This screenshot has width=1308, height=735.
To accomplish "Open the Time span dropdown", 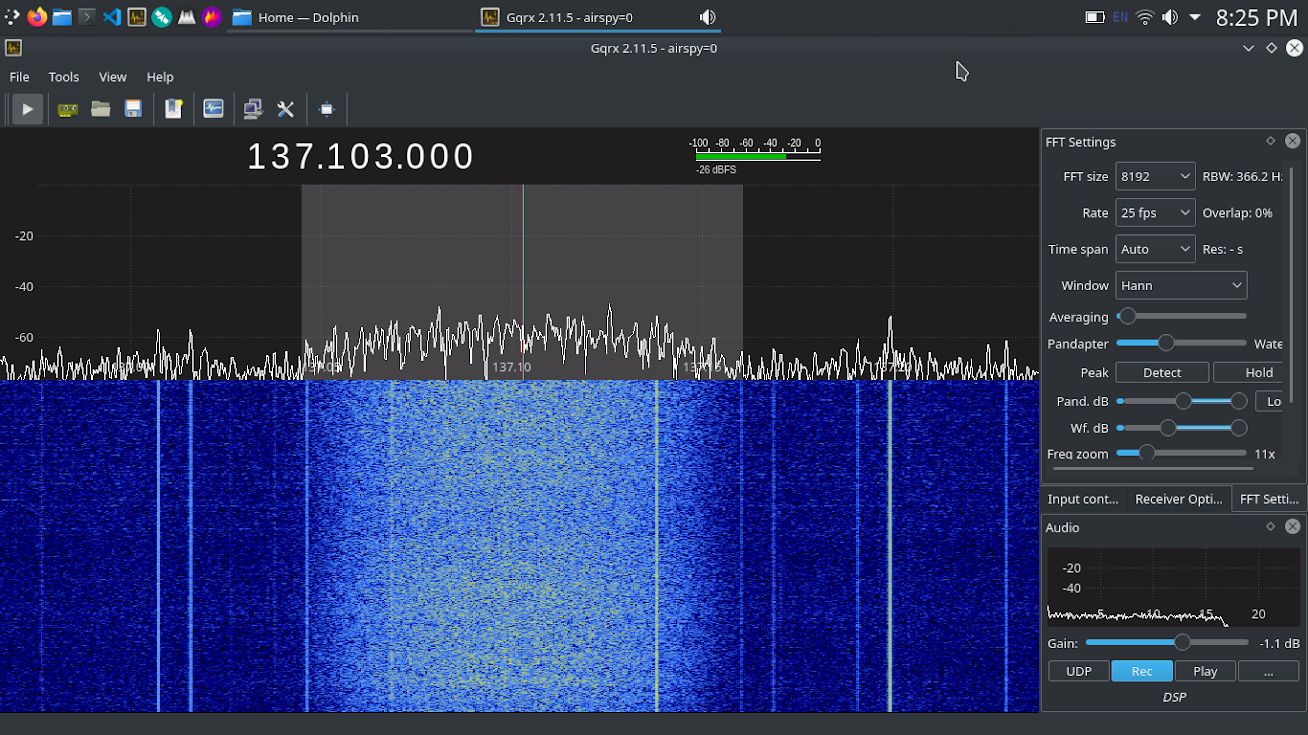I will 1155,249.
